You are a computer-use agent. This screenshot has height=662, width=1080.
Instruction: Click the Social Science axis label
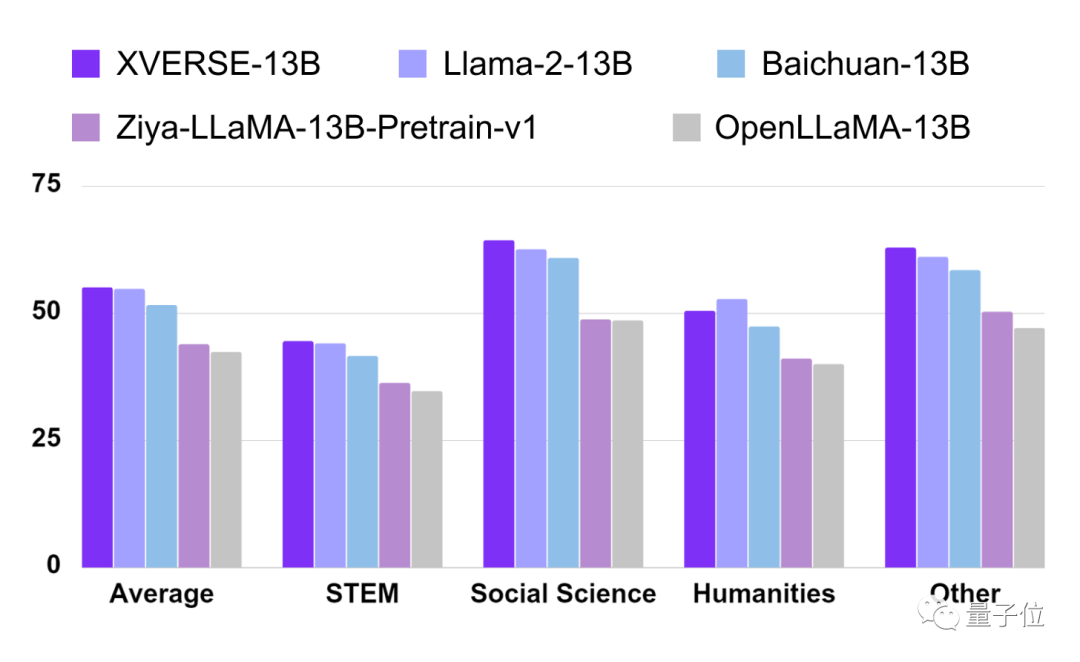(563, 593)
